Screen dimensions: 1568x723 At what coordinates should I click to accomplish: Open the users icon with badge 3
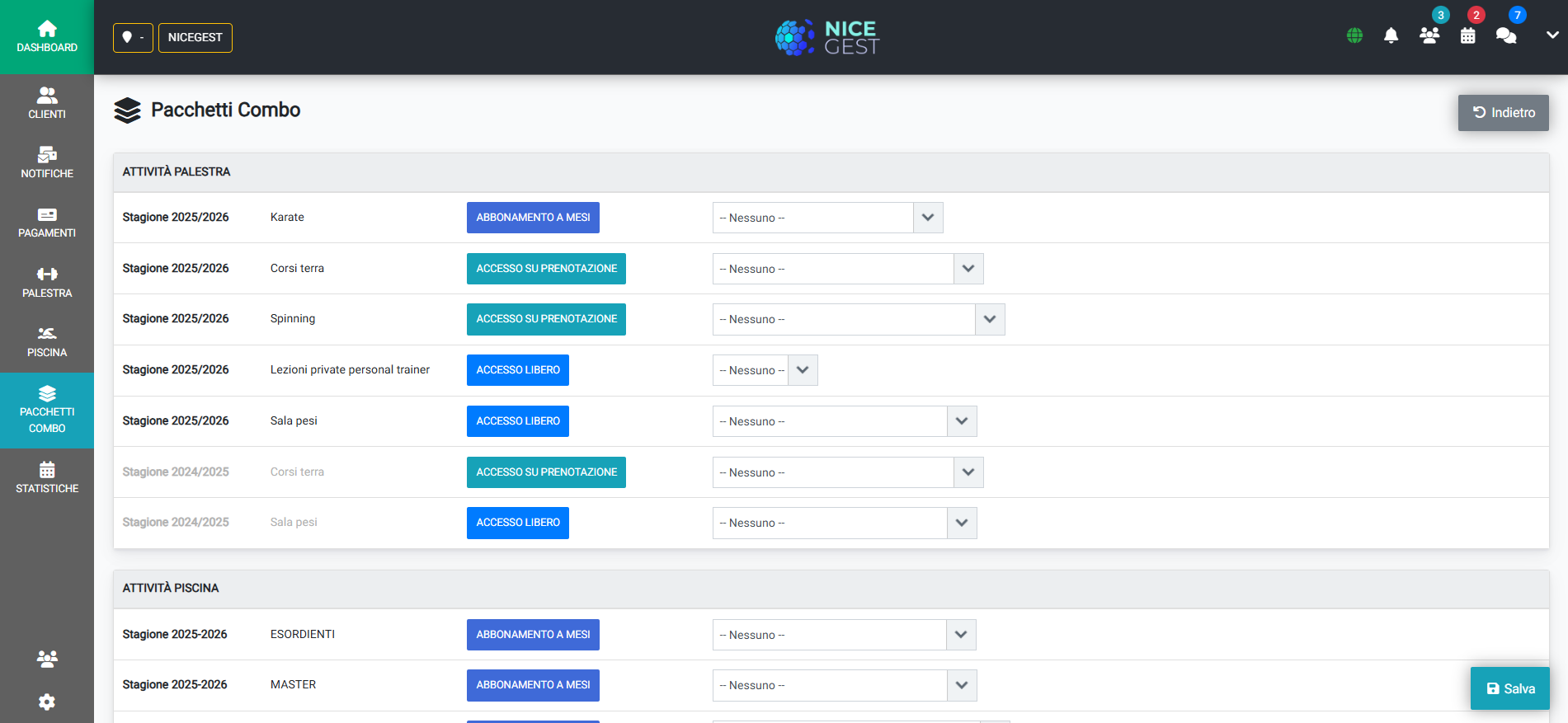click(1429, 35)
